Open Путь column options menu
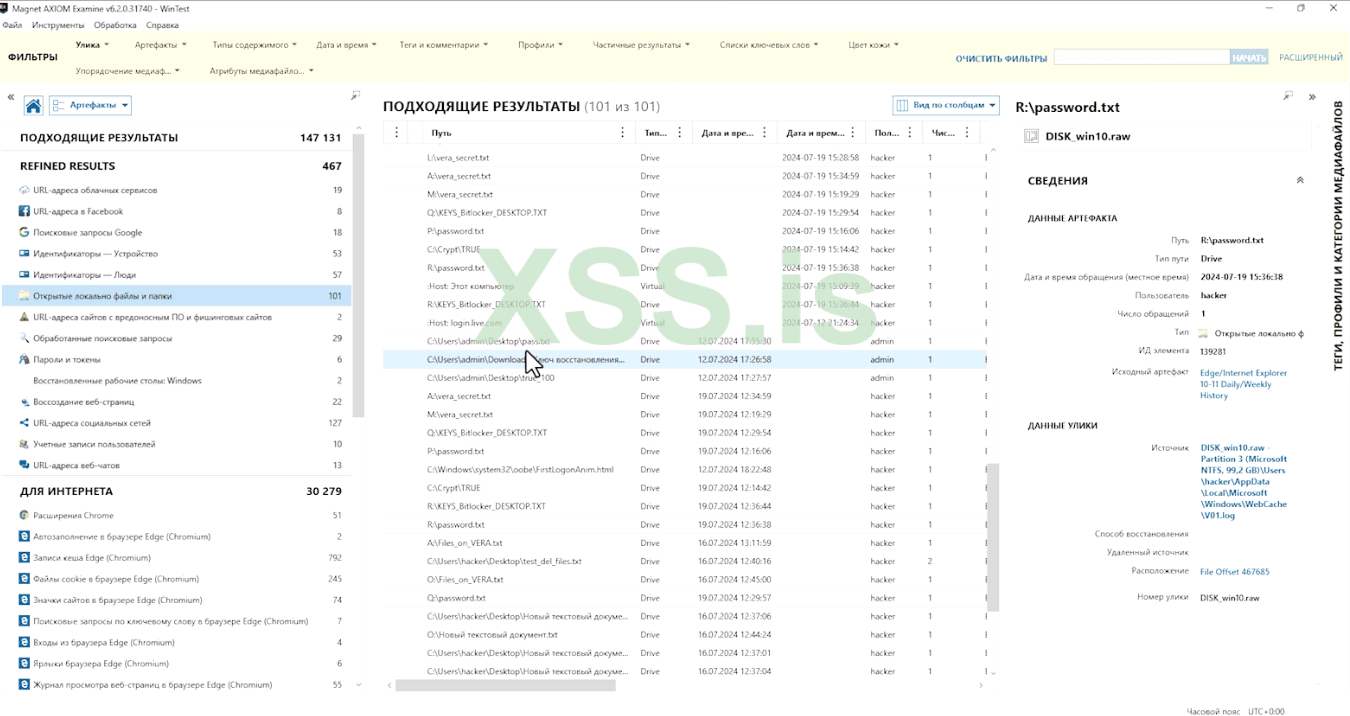Image resolution: width=1350 pixels, height=716 pixels. pyautogui.click(x=623, y=133)
